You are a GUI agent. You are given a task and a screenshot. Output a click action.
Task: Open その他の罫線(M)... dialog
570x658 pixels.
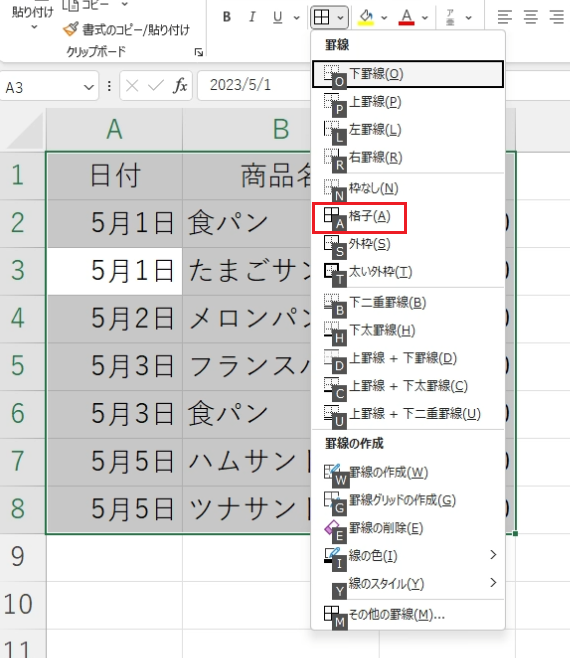[x=408, y=615]
